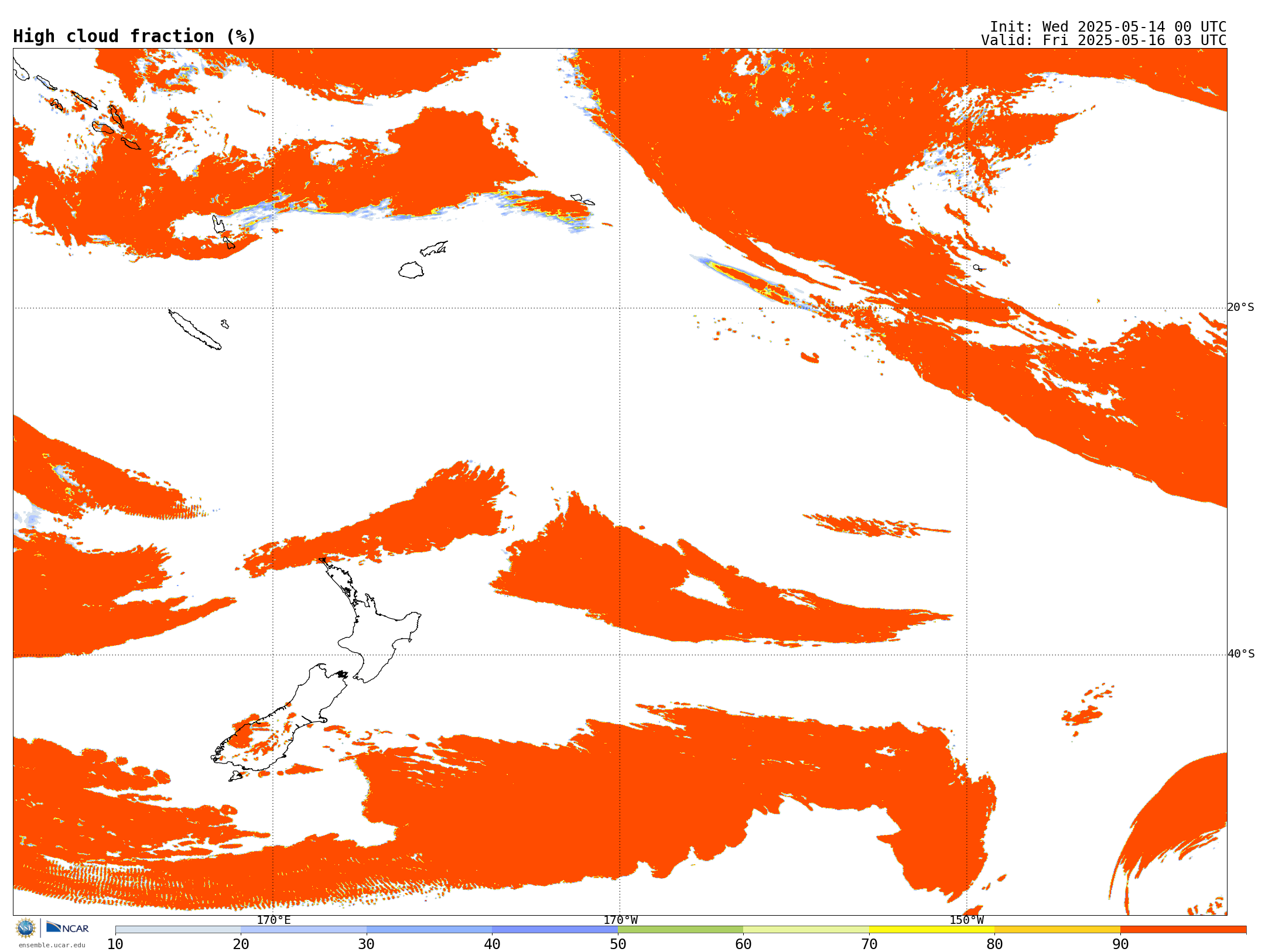Pick the 30–40 blue colorbar segment

(429, 930)
